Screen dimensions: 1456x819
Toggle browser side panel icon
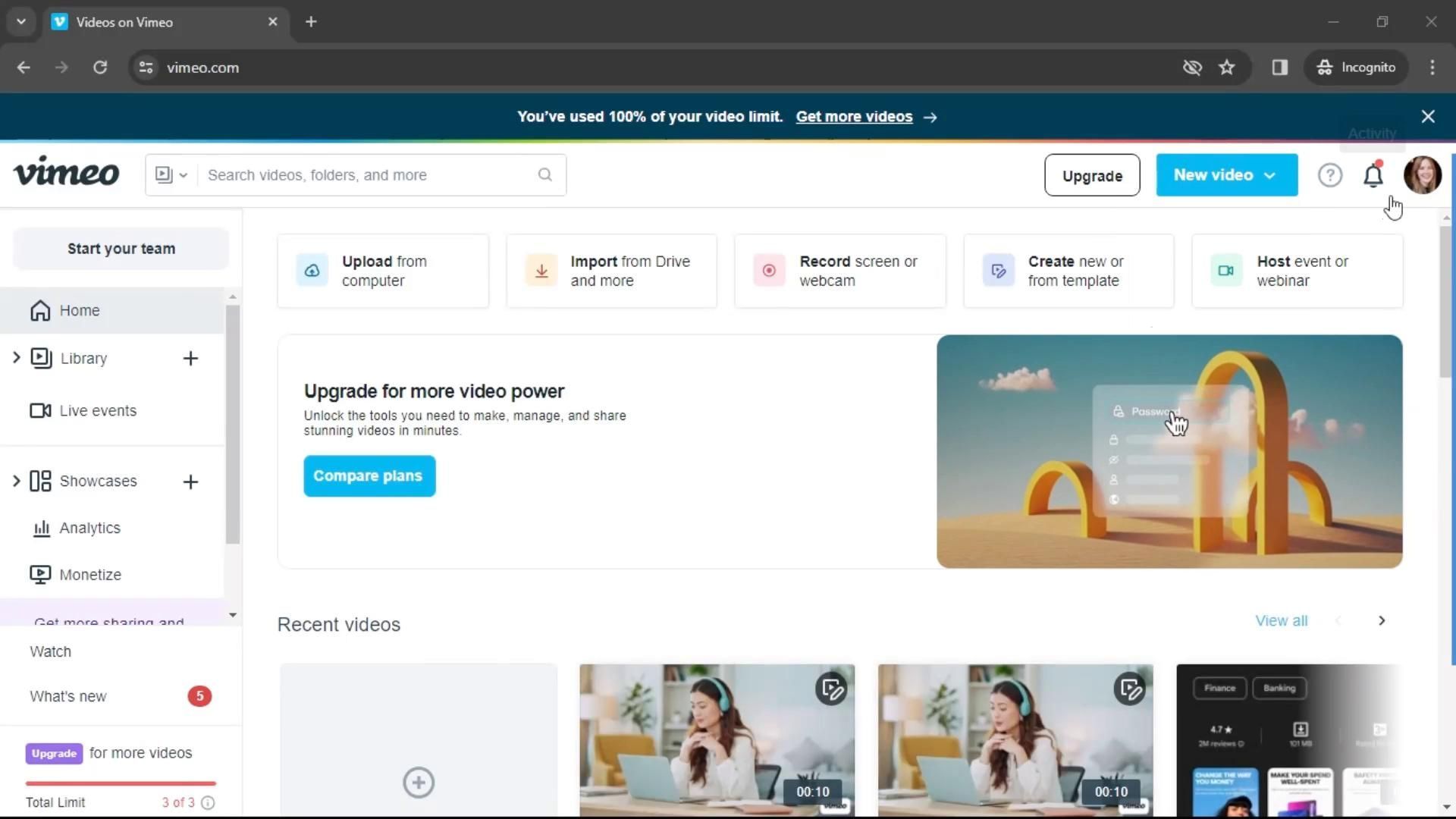click(1279, 67)
